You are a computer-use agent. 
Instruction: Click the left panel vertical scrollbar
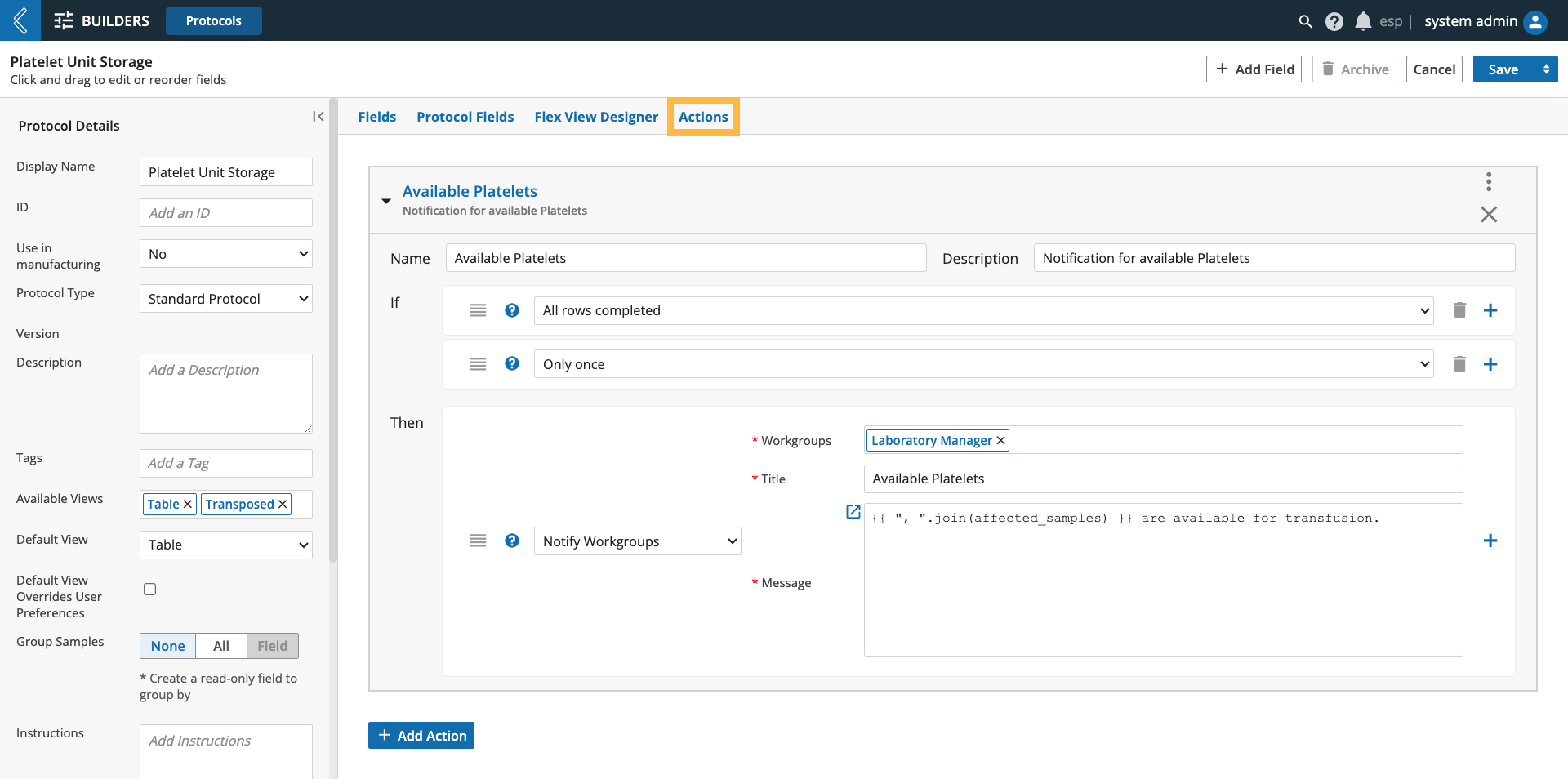click(333, 331)
